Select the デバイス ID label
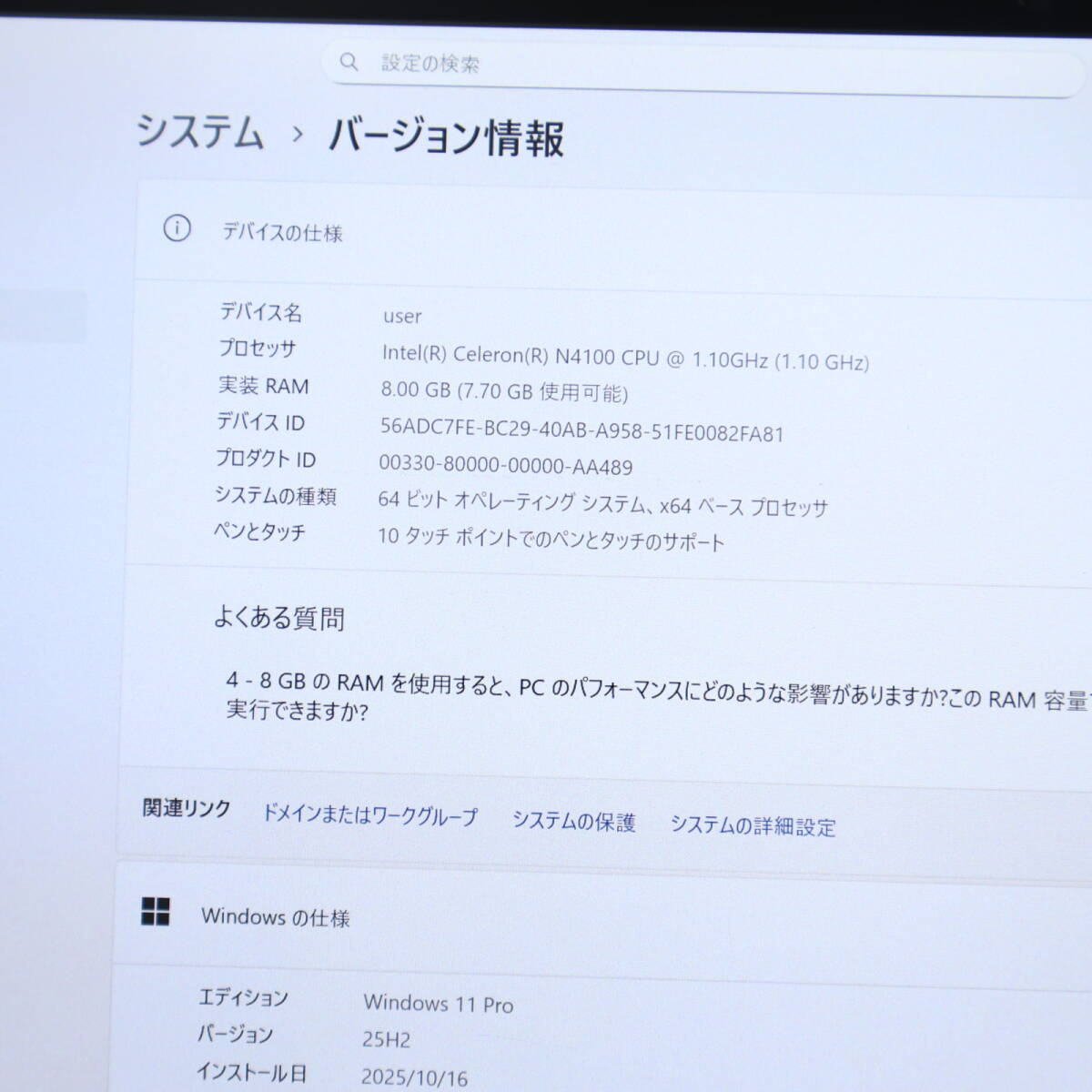This screenshot has height=1092, width=1092. coord(260,421)
